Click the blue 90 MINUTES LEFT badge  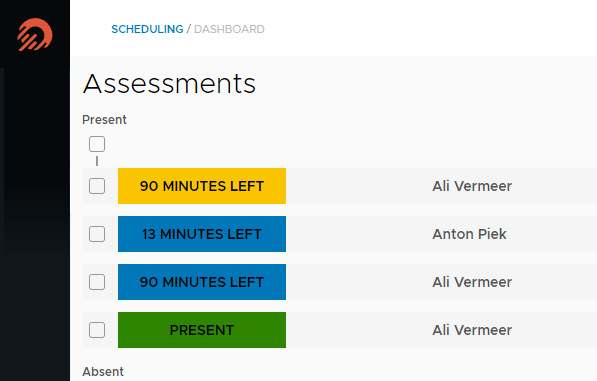pyautogui.click(x=202, y=282)
